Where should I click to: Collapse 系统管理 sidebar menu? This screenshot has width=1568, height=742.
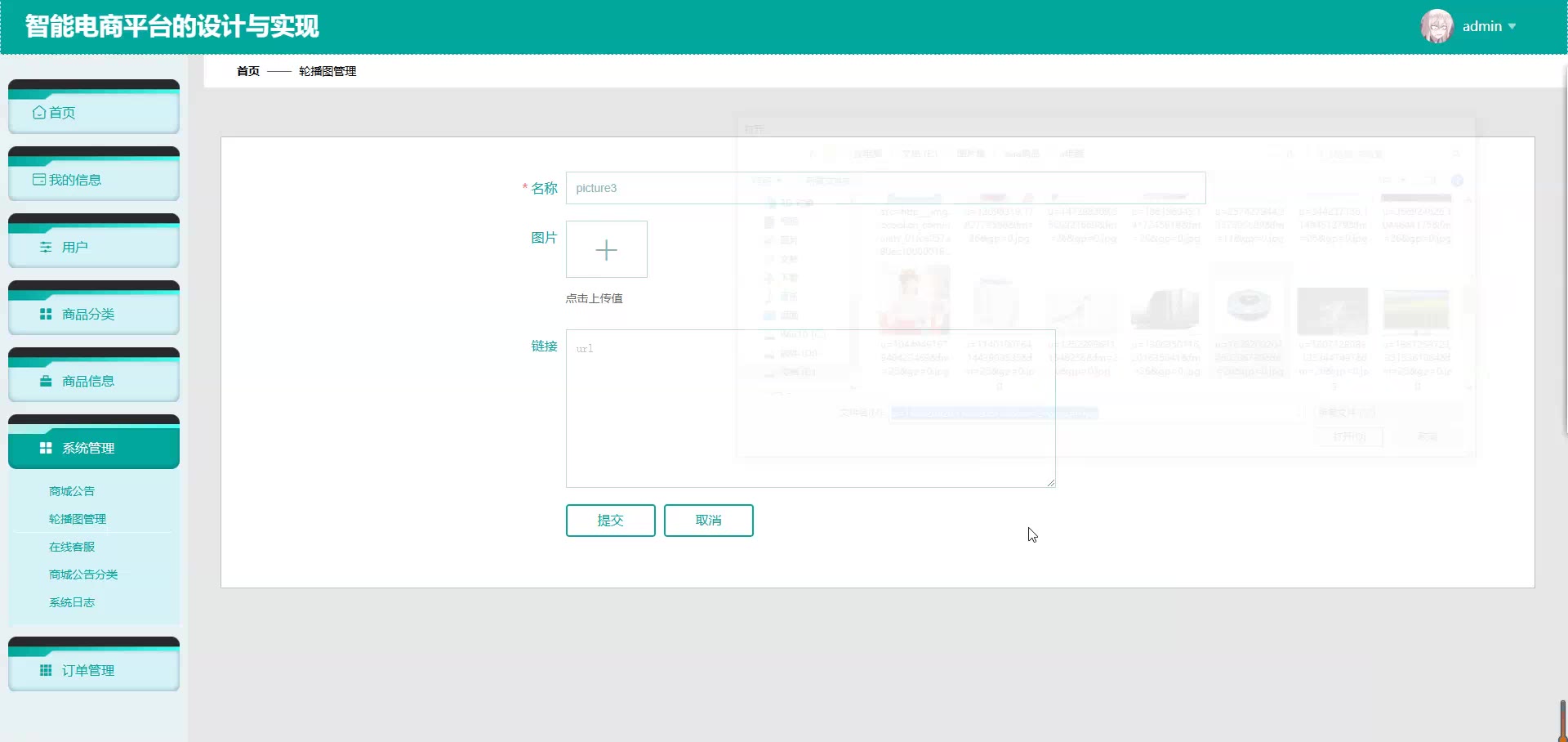coord(94,442)
